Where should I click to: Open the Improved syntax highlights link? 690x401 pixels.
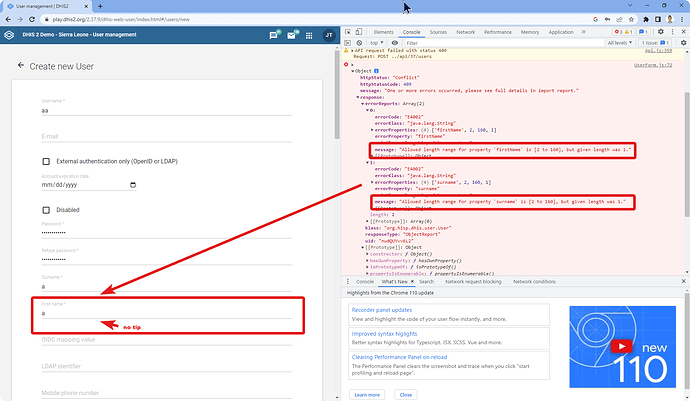[384, 334]
